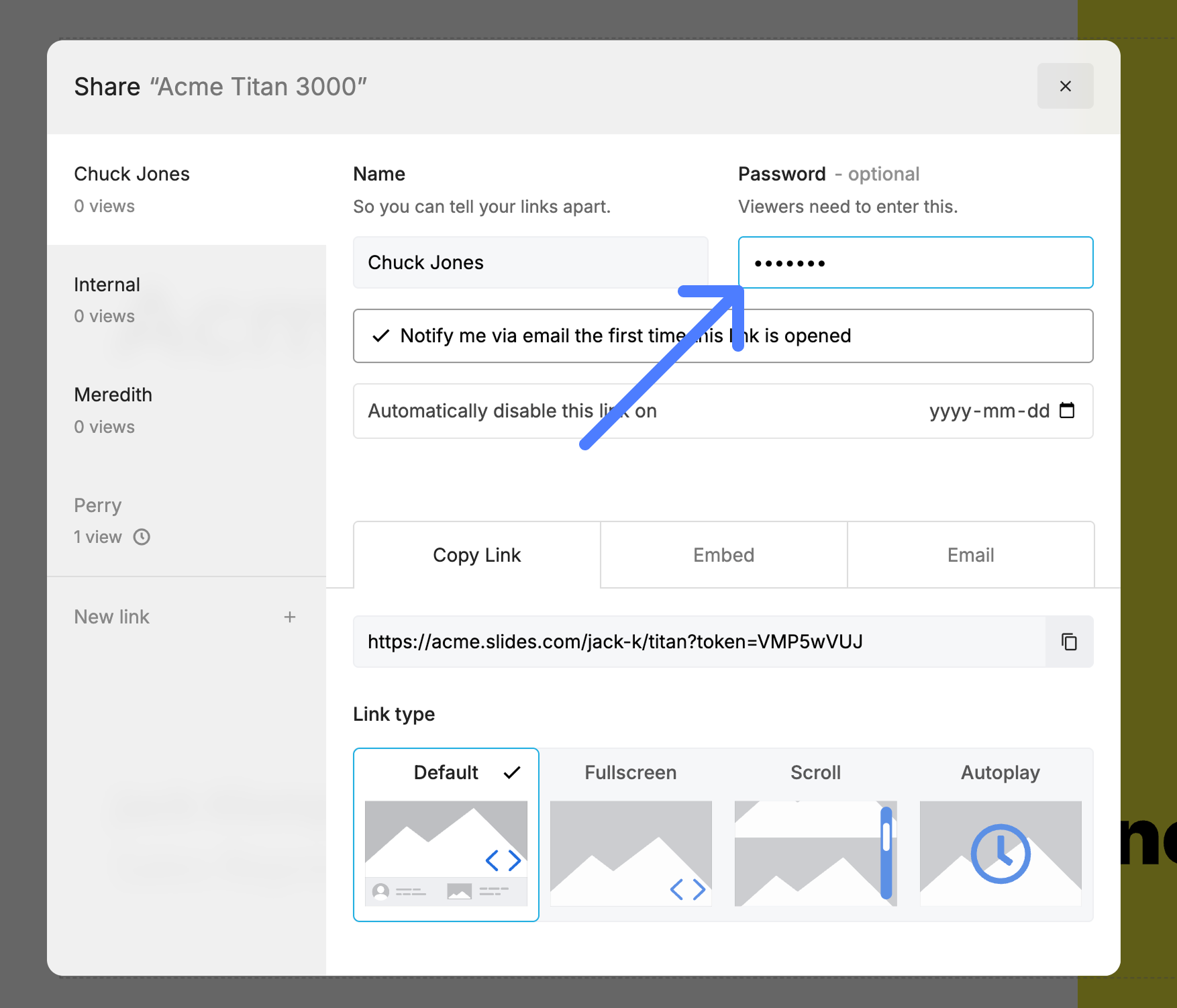
Task: Select the Chuck Jones link in sidebar
Action: (x=187, y=189)
